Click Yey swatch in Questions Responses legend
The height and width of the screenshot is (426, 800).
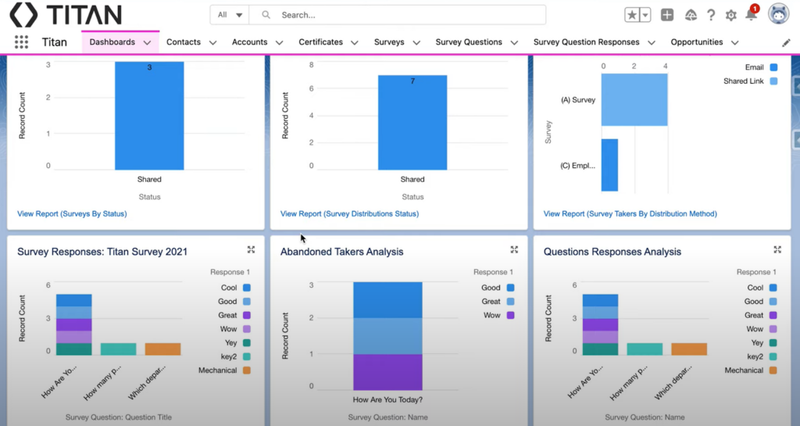[x=773, y=343]
